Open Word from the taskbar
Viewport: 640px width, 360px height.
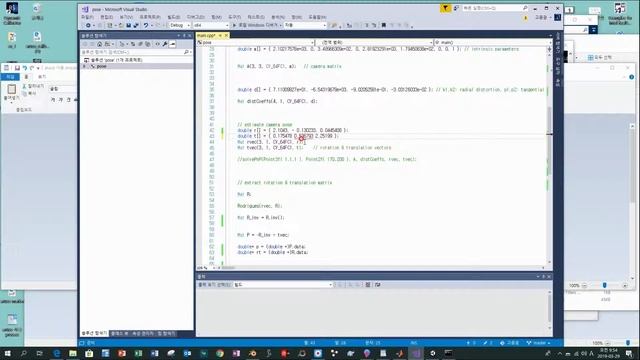pos(154,353)
